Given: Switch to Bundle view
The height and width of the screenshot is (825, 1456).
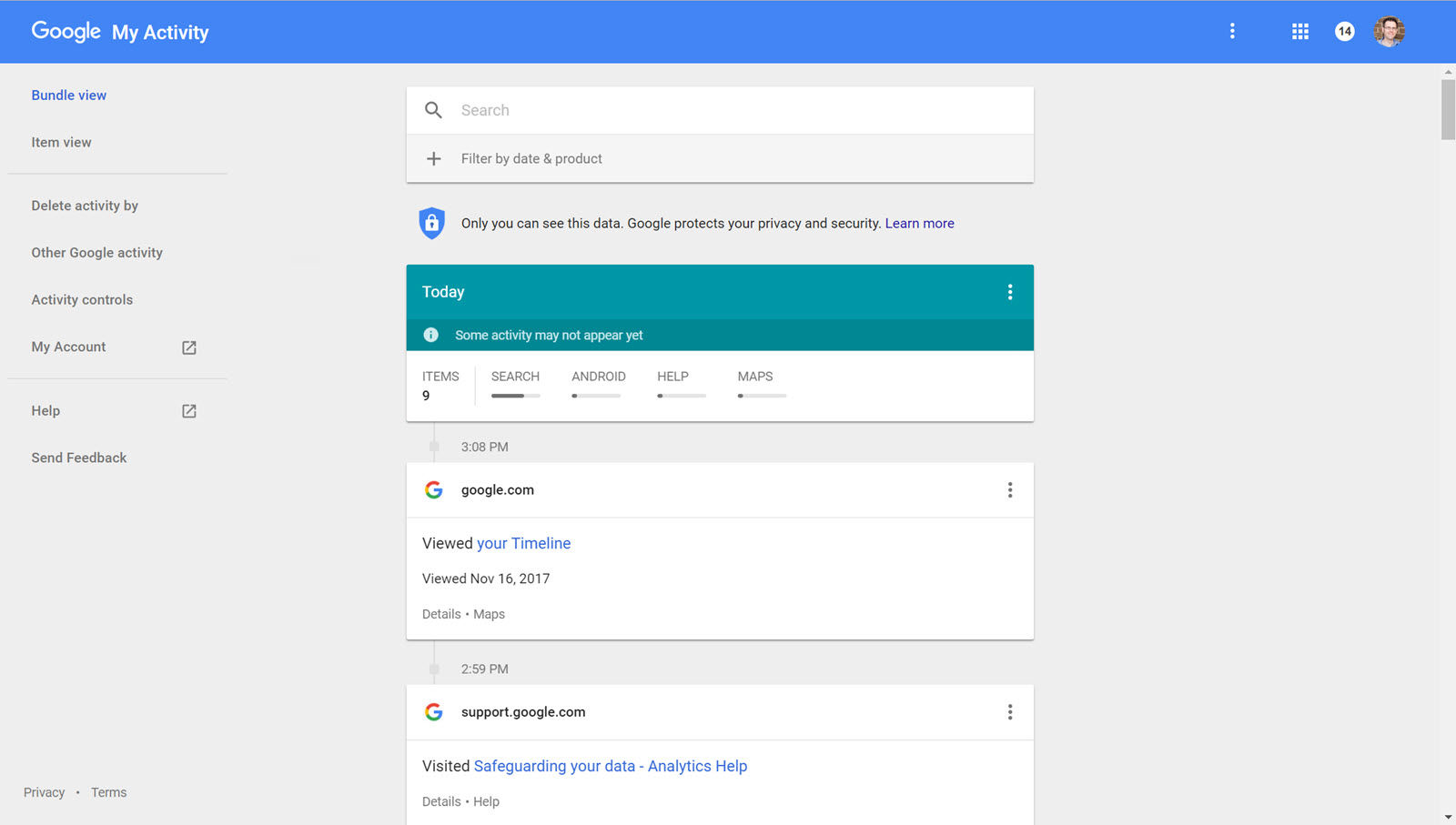Looking at the screenshot, I should coord(69,95).
